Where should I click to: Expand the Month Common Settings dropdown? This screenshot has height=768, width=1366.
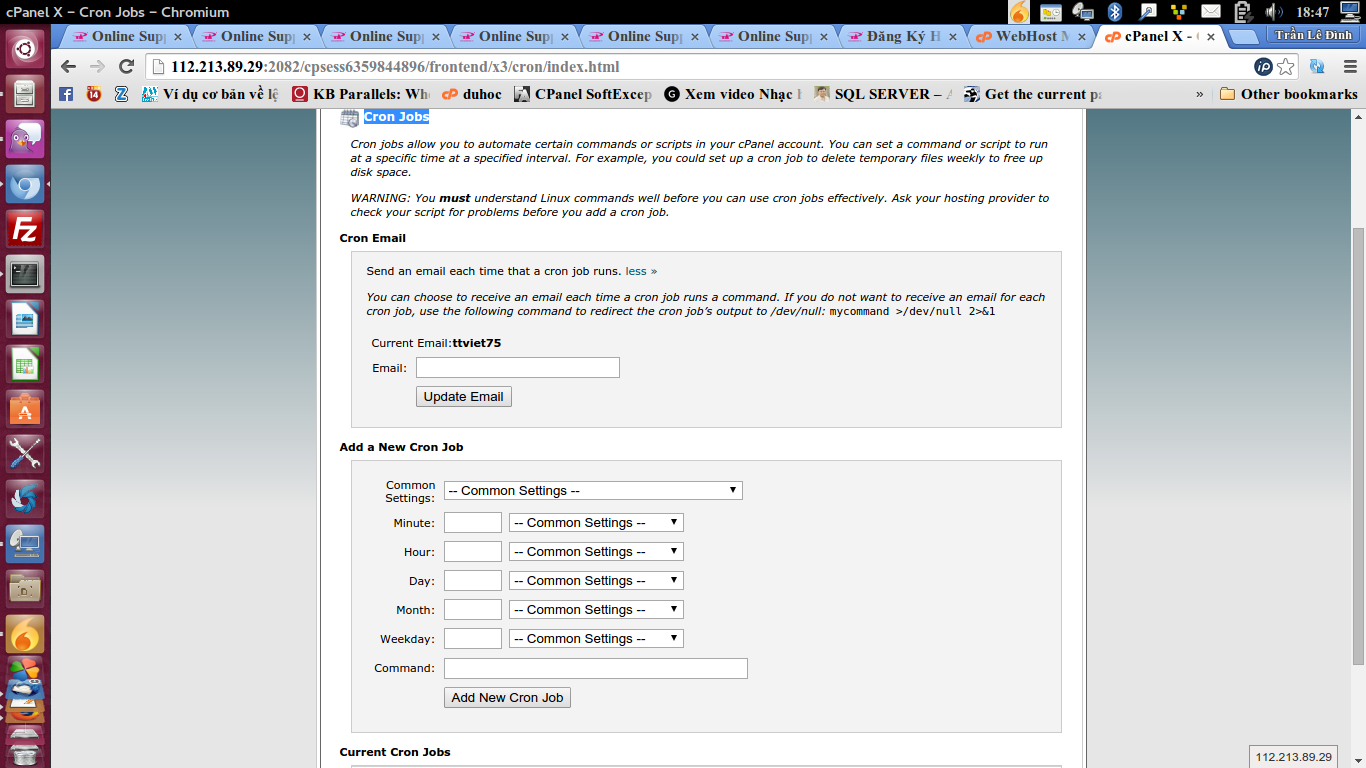tap(596, 610)
